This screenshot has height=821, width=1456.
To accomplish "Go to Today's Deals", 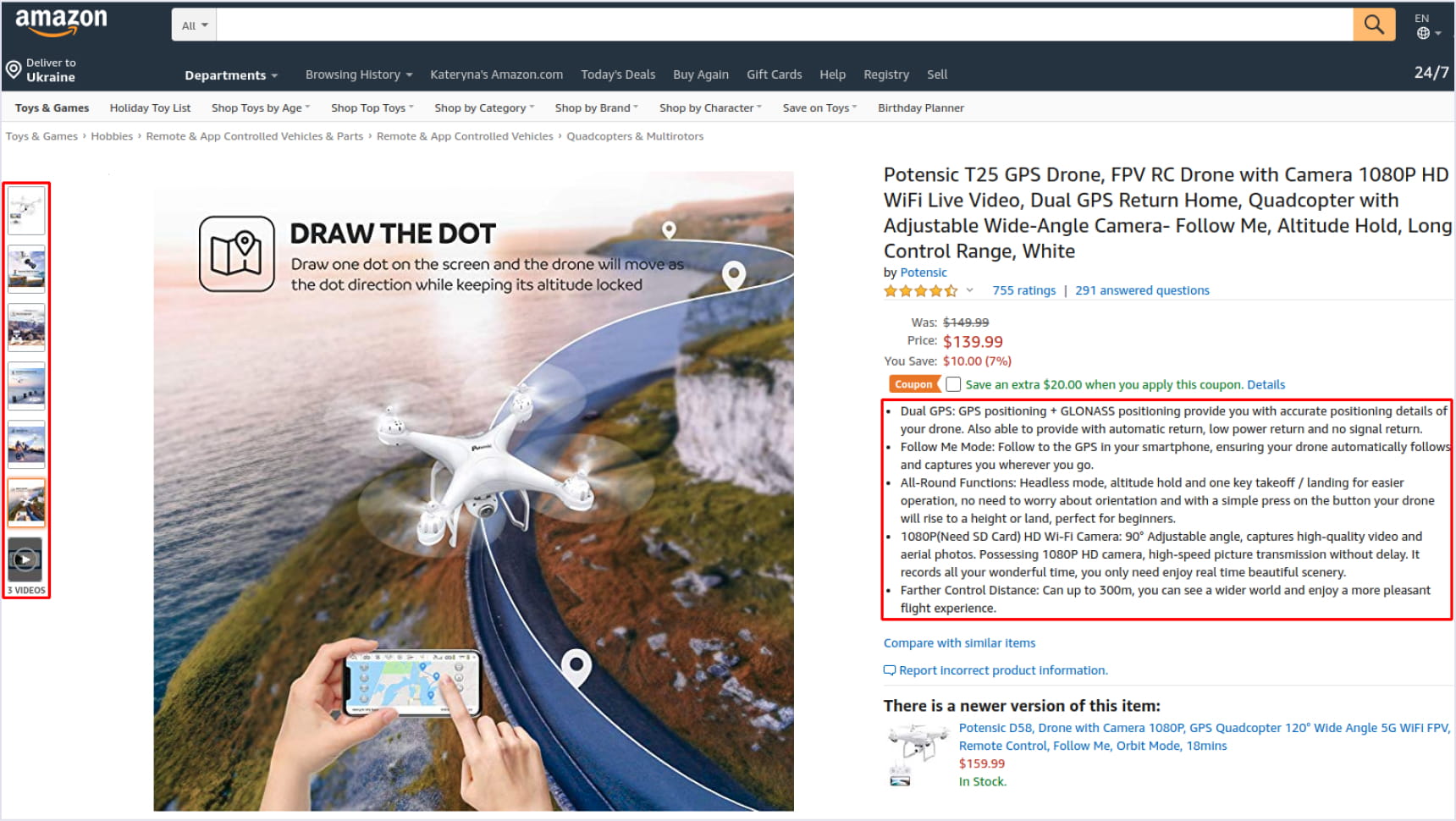I will coord(618,74).
